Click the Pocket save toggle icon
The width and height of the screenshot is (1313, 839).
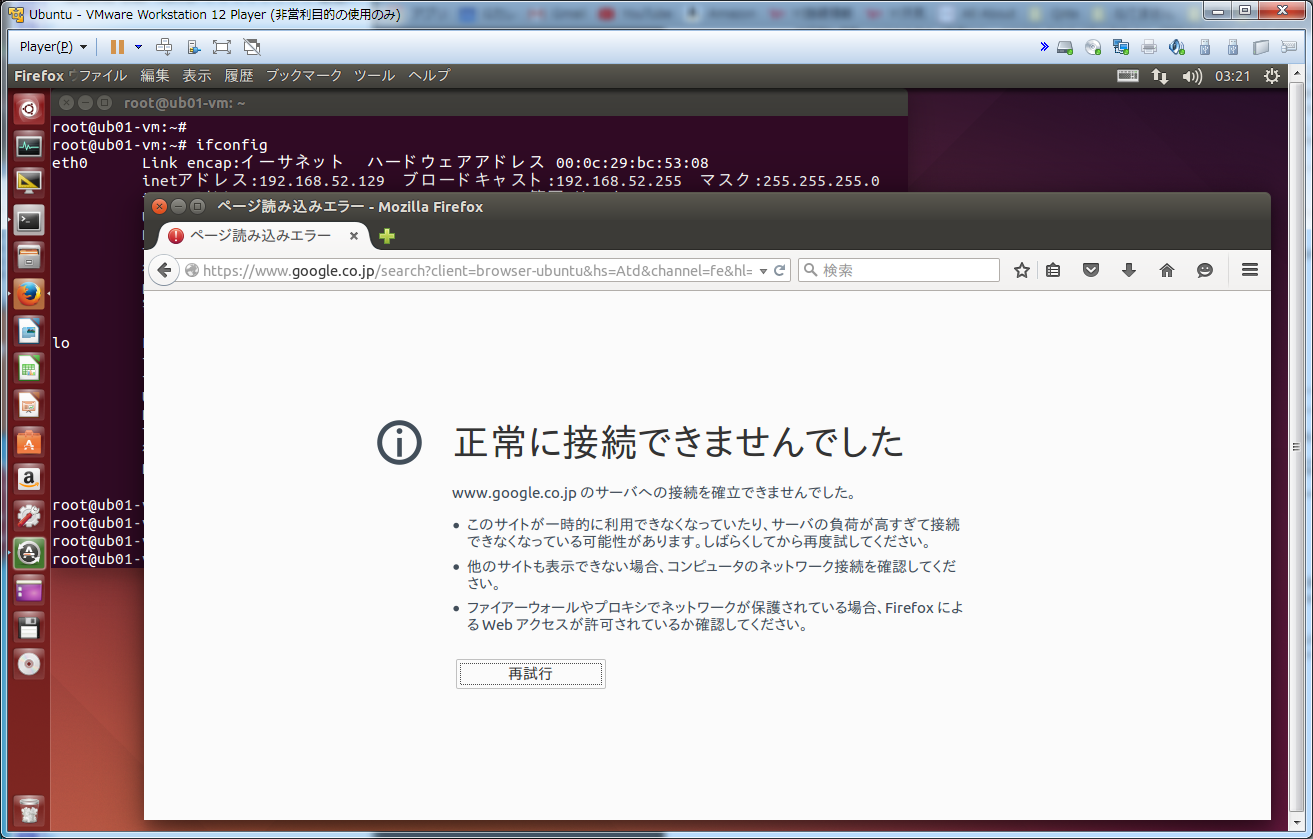(1090, 270)
